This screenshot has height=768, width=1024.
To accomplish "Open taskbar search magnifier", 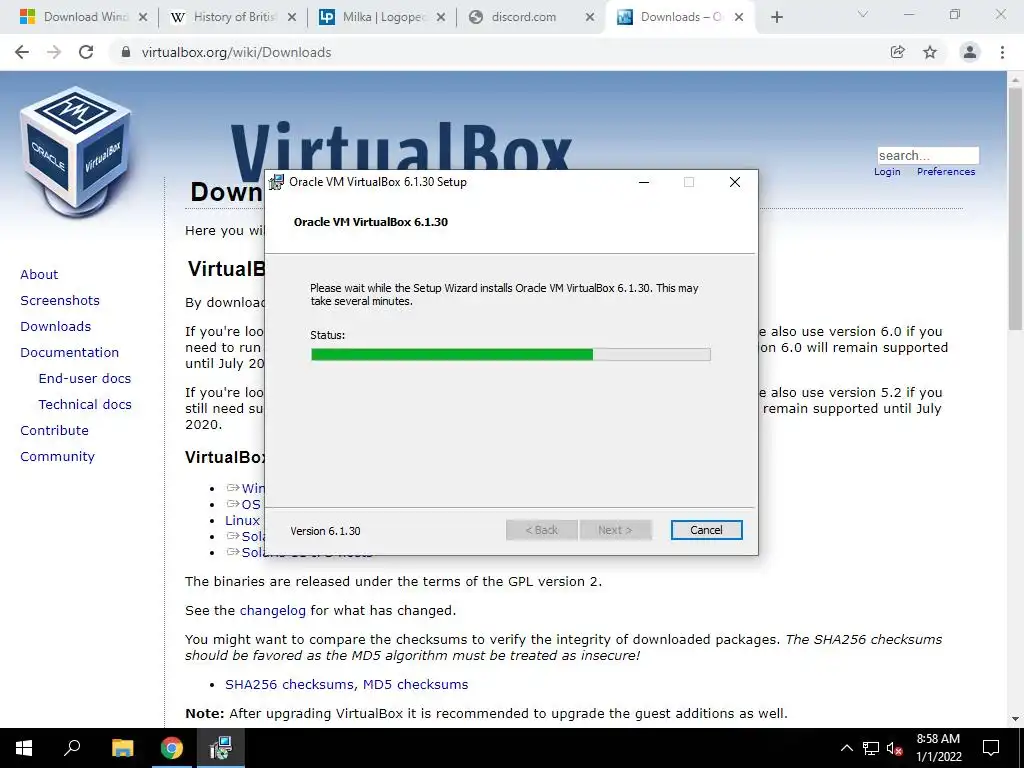I will (x=72, y=748).
